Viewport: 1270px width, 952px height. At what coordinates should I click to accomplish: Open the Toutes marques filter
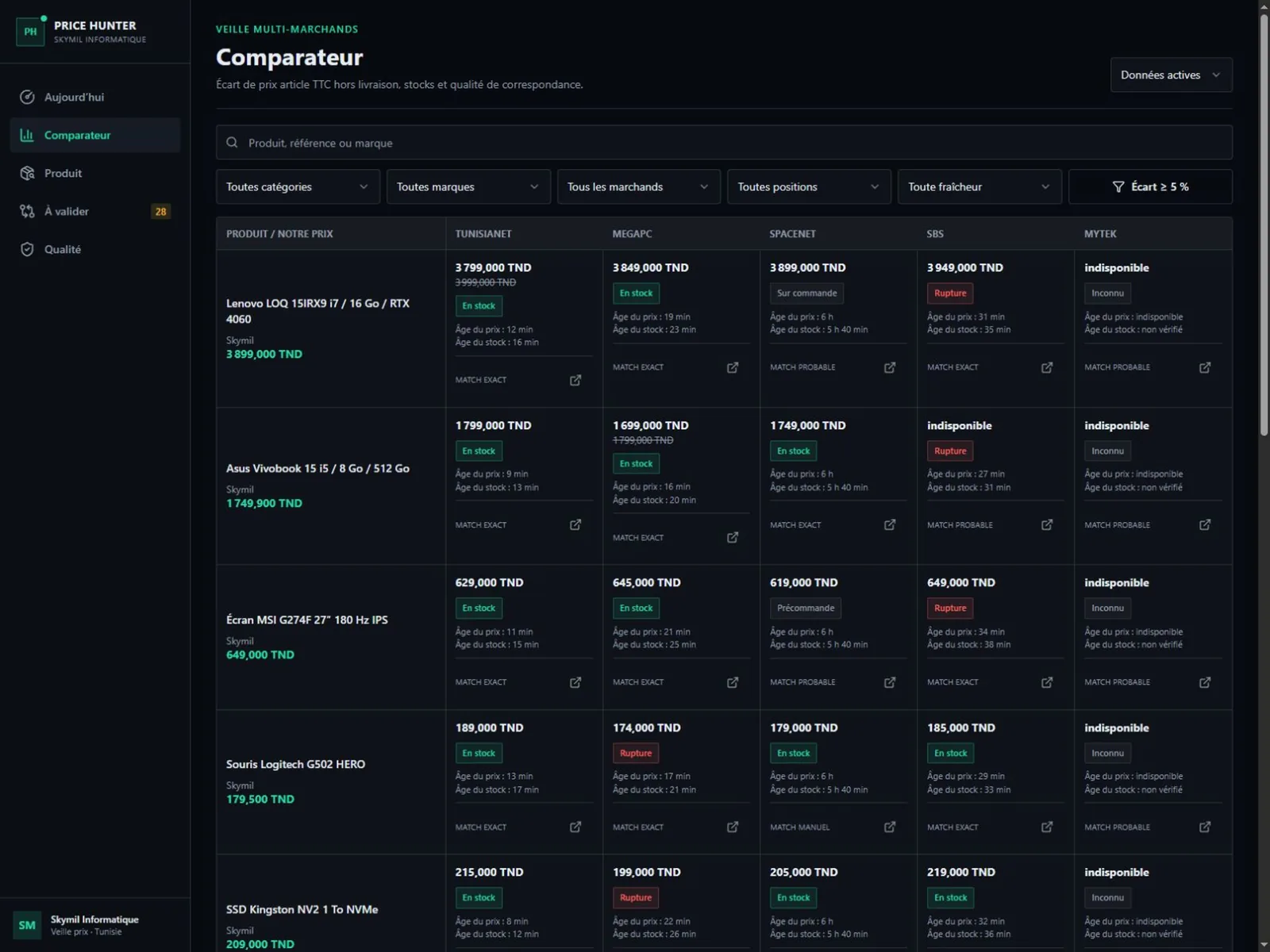(x=468, y=186)
